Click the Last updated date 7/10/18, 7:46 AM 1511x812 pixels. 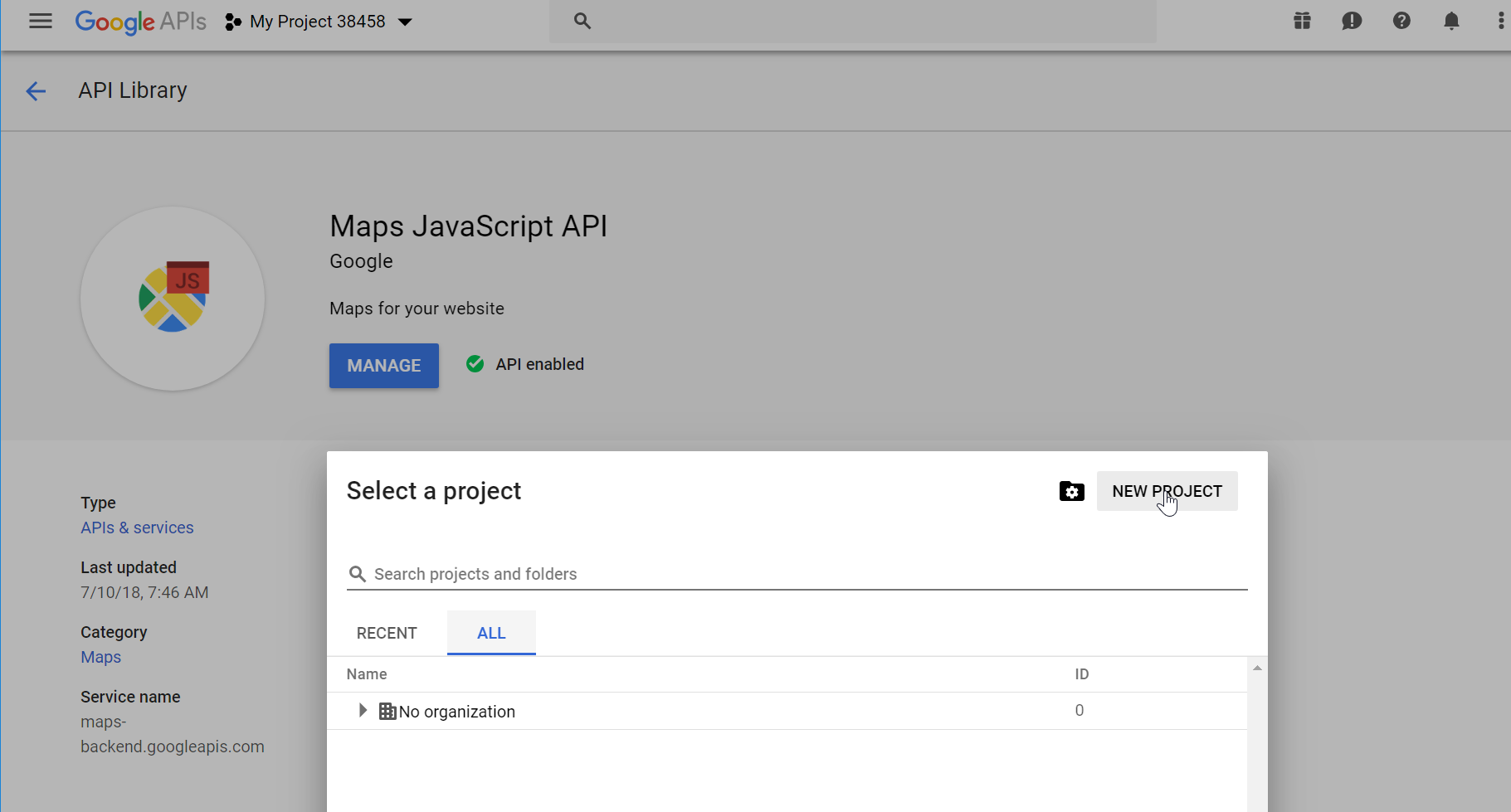click(144, 592)
